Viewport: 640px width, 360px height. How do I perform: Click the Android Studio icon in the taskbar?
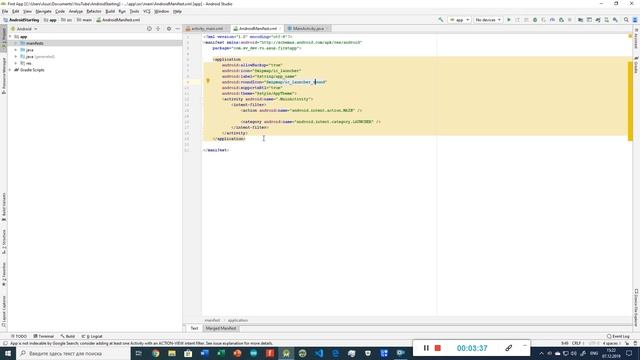[x=286, y=353]
